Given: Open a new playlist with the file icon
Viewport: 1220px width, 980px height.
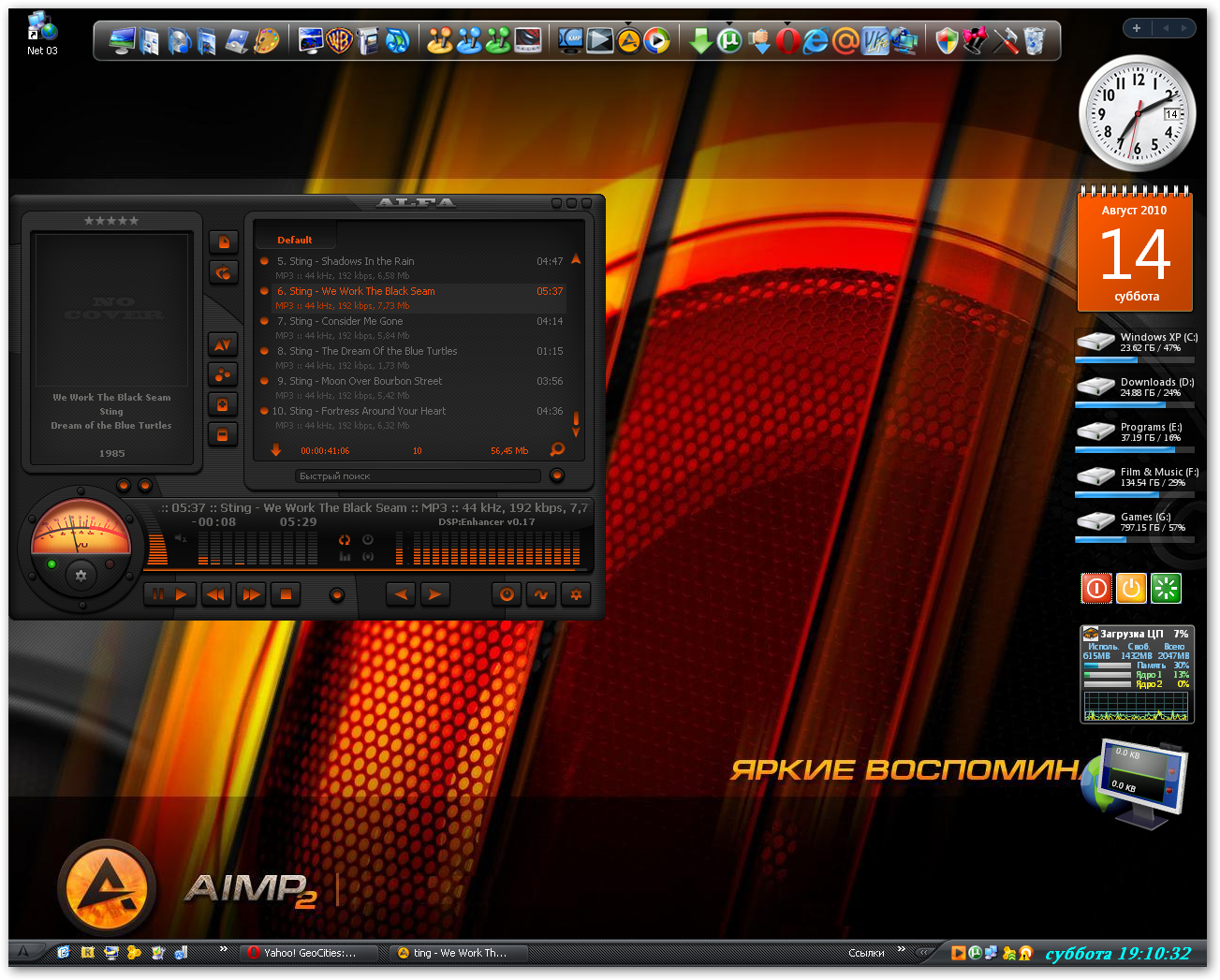Looking at the screenshot, I should (x=223, y=241).
